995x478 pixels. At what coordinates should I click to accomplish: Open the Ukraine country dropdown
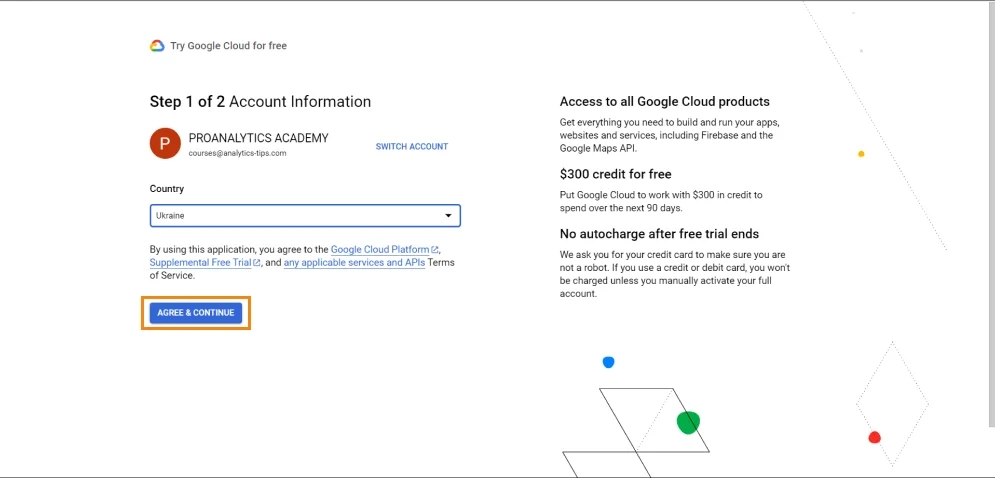click(x=305, y=216)
